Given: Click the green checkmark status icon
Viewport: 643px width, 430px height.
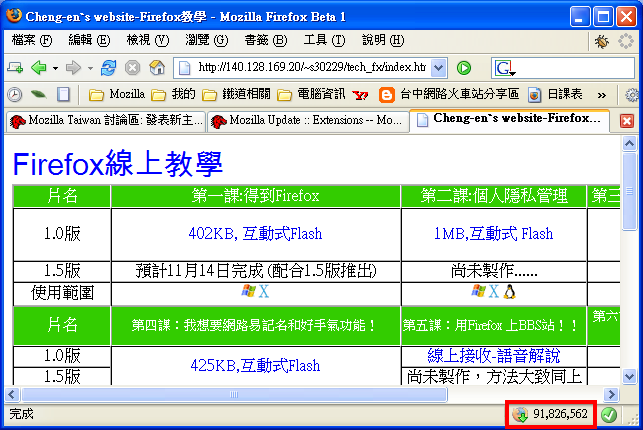Looking at the screenshot, I should pos(609,415).
